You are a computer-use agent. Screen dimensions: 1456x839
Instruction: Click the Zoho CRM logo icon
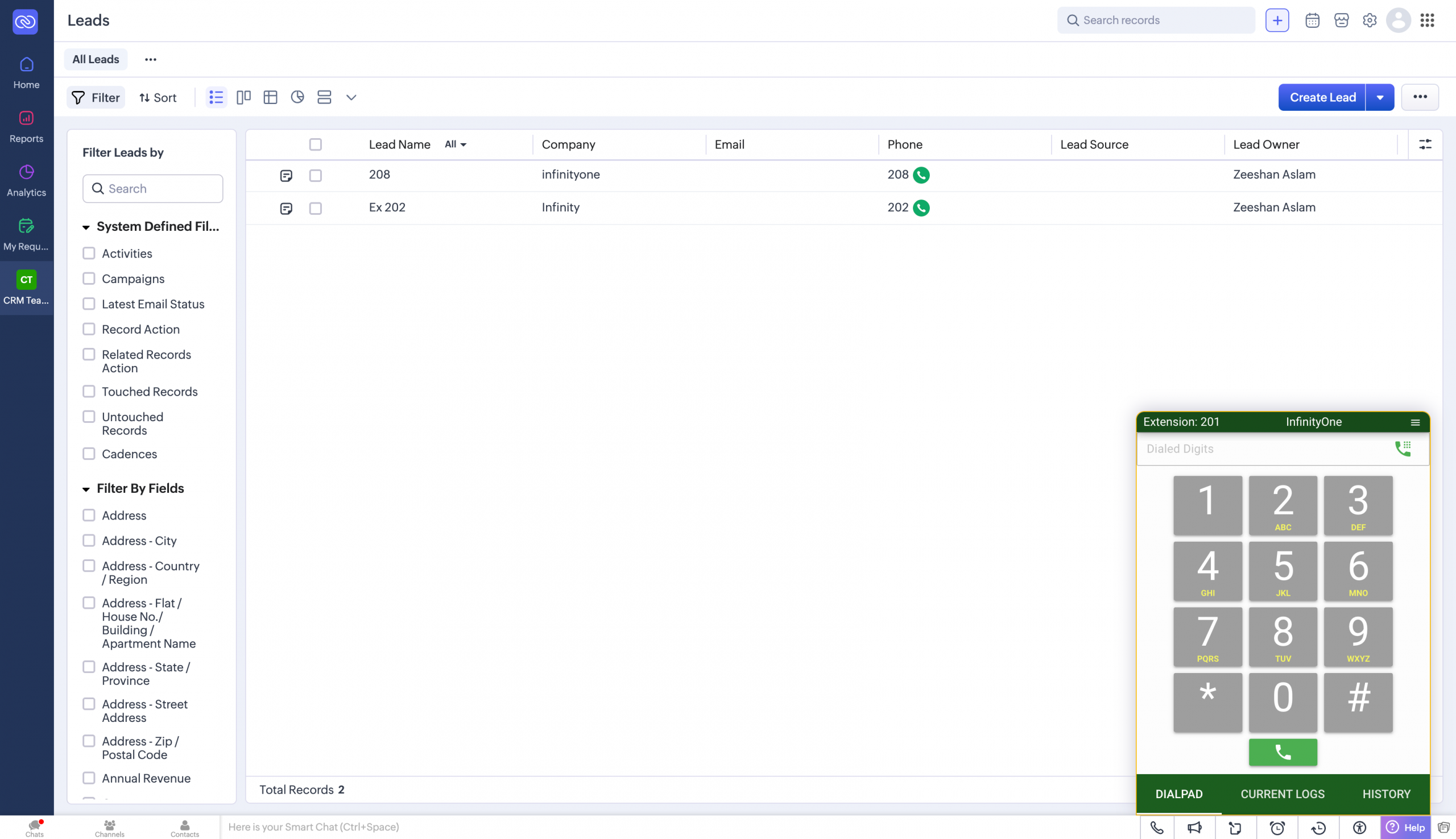tap(26, 22)
